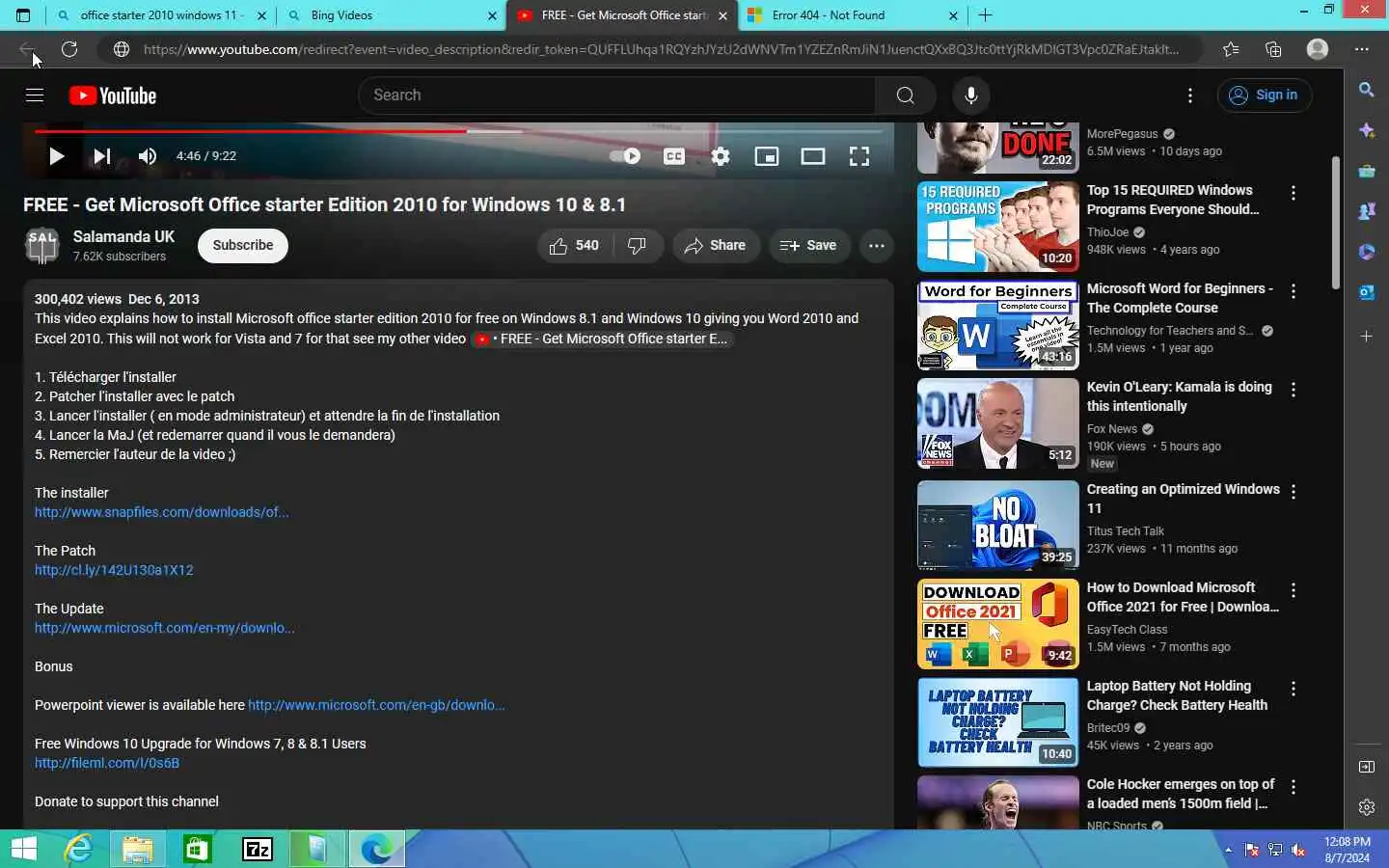Open browser favorites star icon

coord(1231,49)
